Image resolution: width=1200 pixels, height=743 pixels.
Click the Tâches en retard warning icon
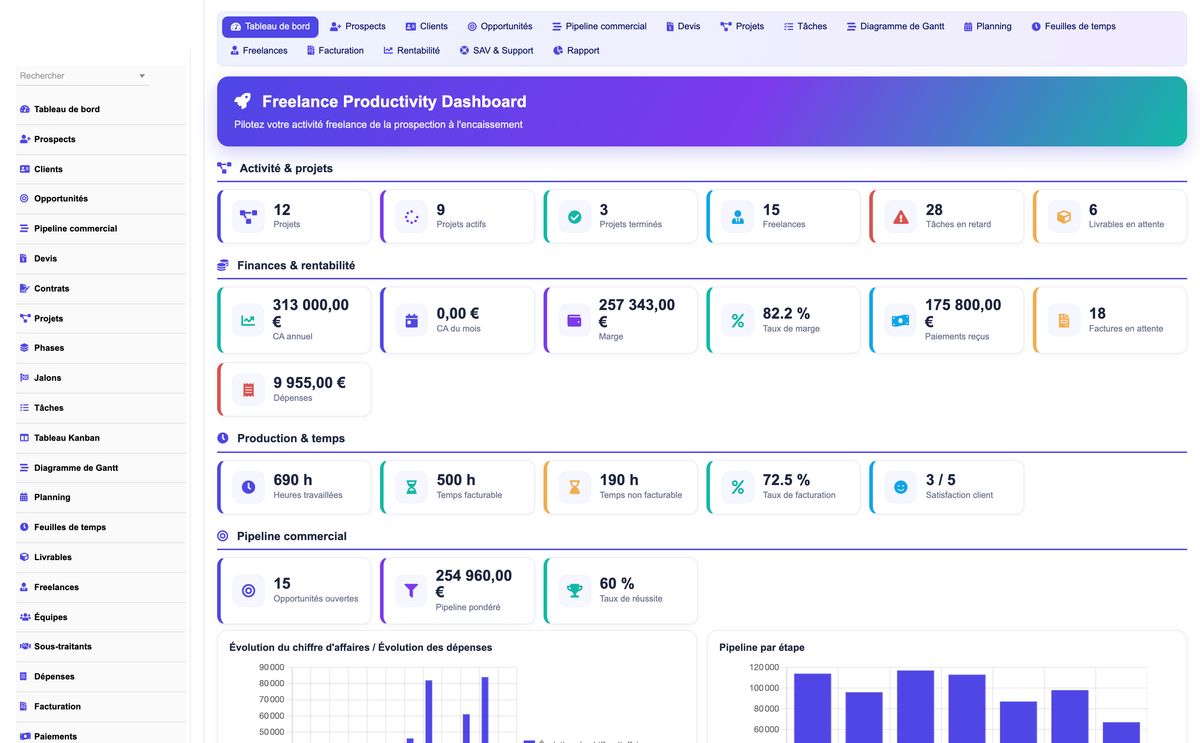901,216
